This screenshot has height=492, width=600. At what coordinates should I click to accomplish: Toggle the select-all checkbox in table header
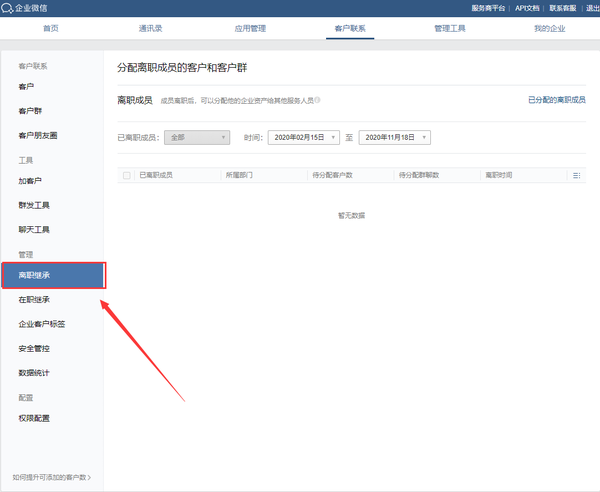coord(127,176)
